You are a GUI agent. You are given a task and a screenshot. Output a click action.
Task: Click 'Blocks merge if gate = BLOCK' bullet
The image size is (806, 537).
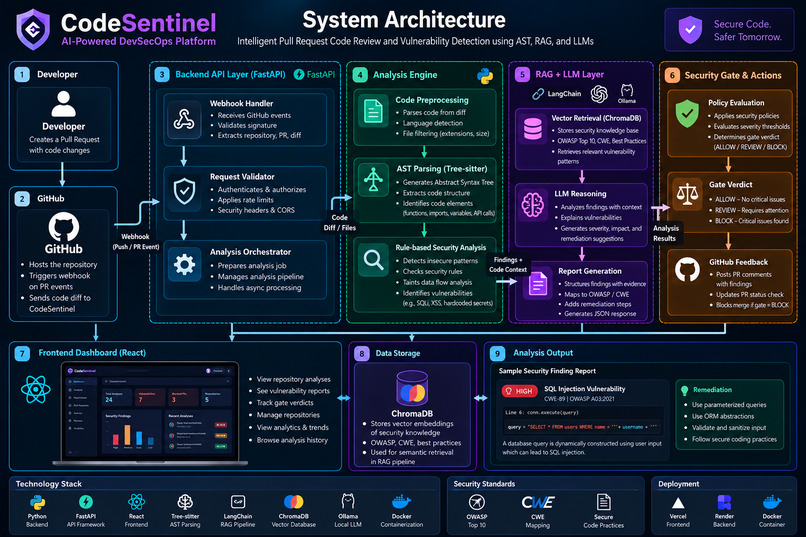(752, 305)
